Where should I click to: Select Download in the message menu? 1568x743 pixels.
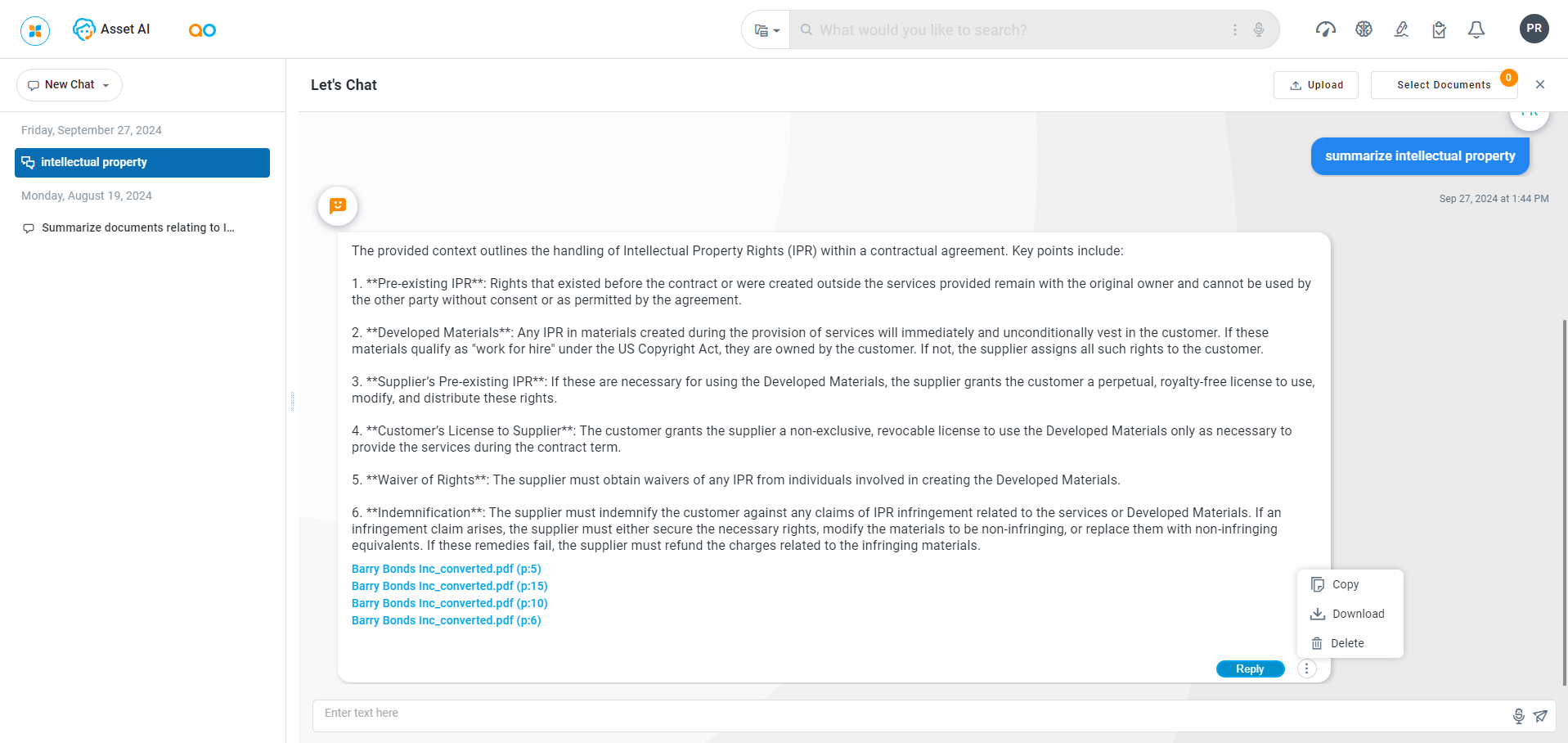point(1357,614)
